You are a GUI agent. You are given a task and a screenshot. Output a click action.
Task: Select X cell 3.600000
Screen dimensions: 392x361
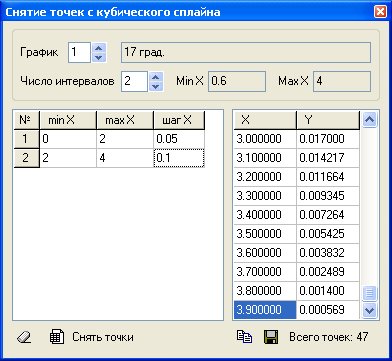click(x=265, y=253)
